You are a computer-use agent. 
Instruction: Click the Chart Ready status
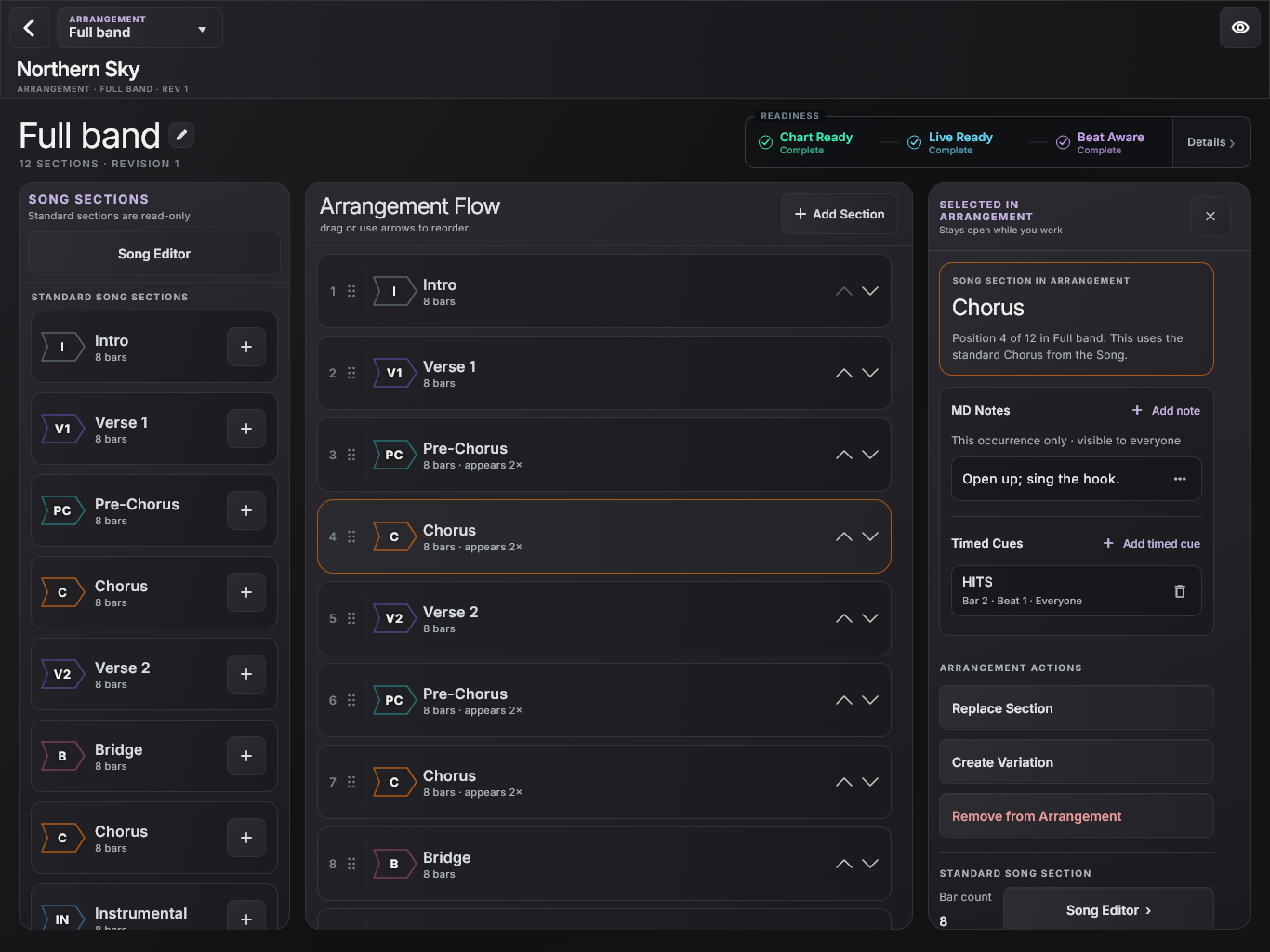806,142
